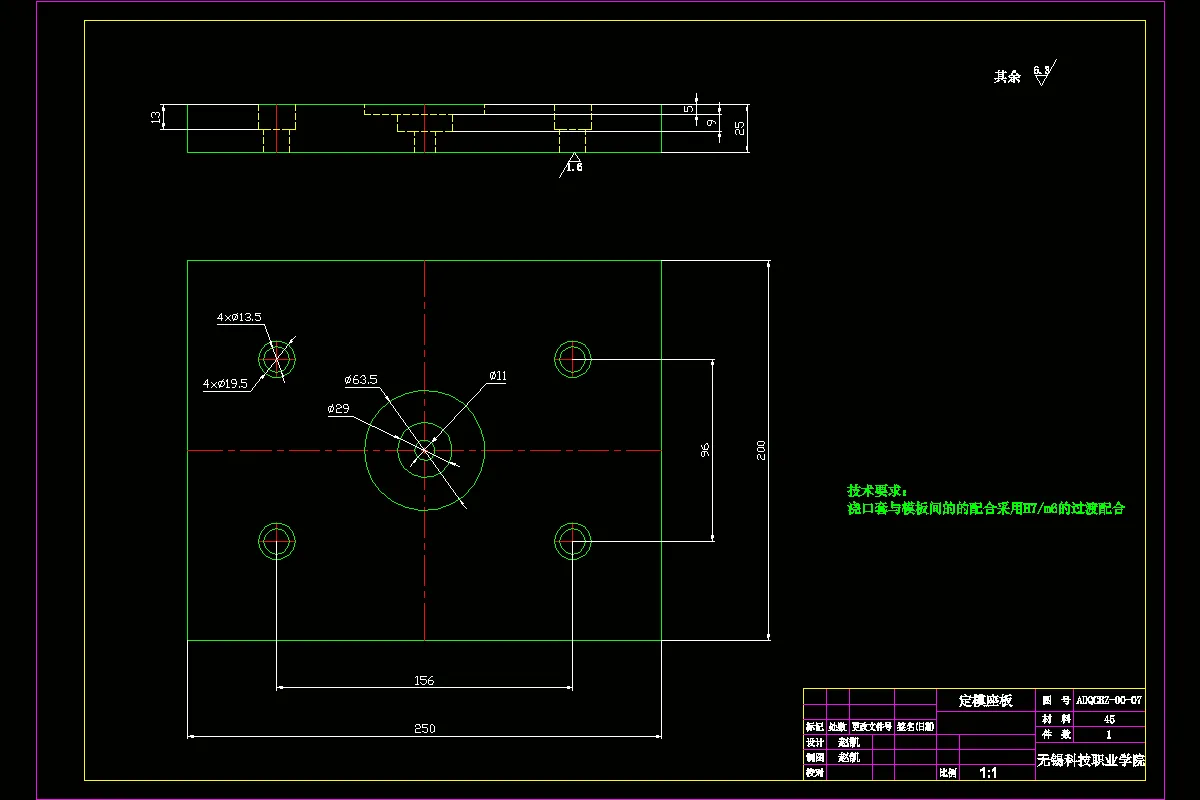Pick the upper-right counterbored hole circle
This screenshot has height=800, width=1200.
[573, 358]
